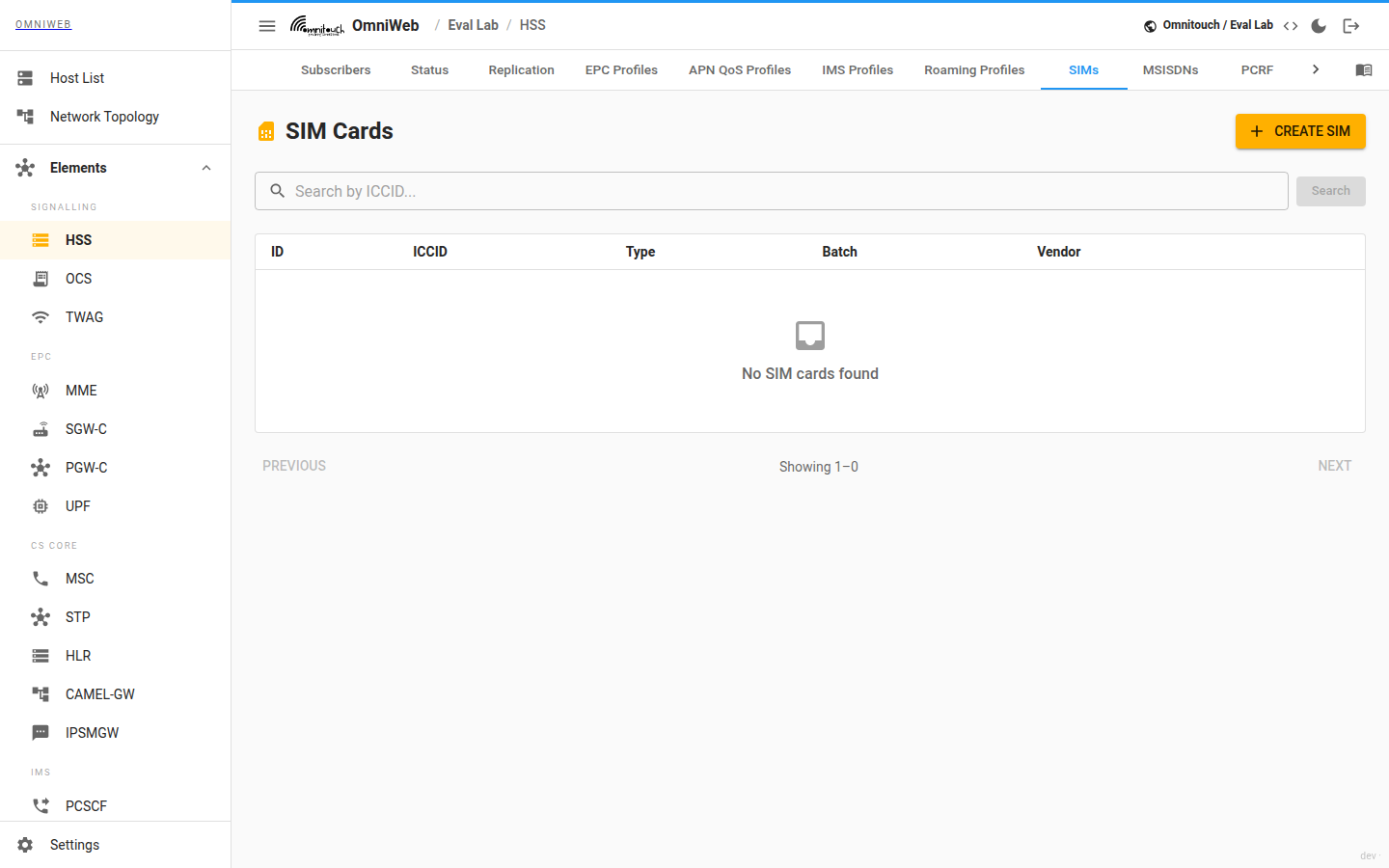Click Eval Lab breadcrumb link
The height and width of the screenshot is (868, 1389).
473,25
